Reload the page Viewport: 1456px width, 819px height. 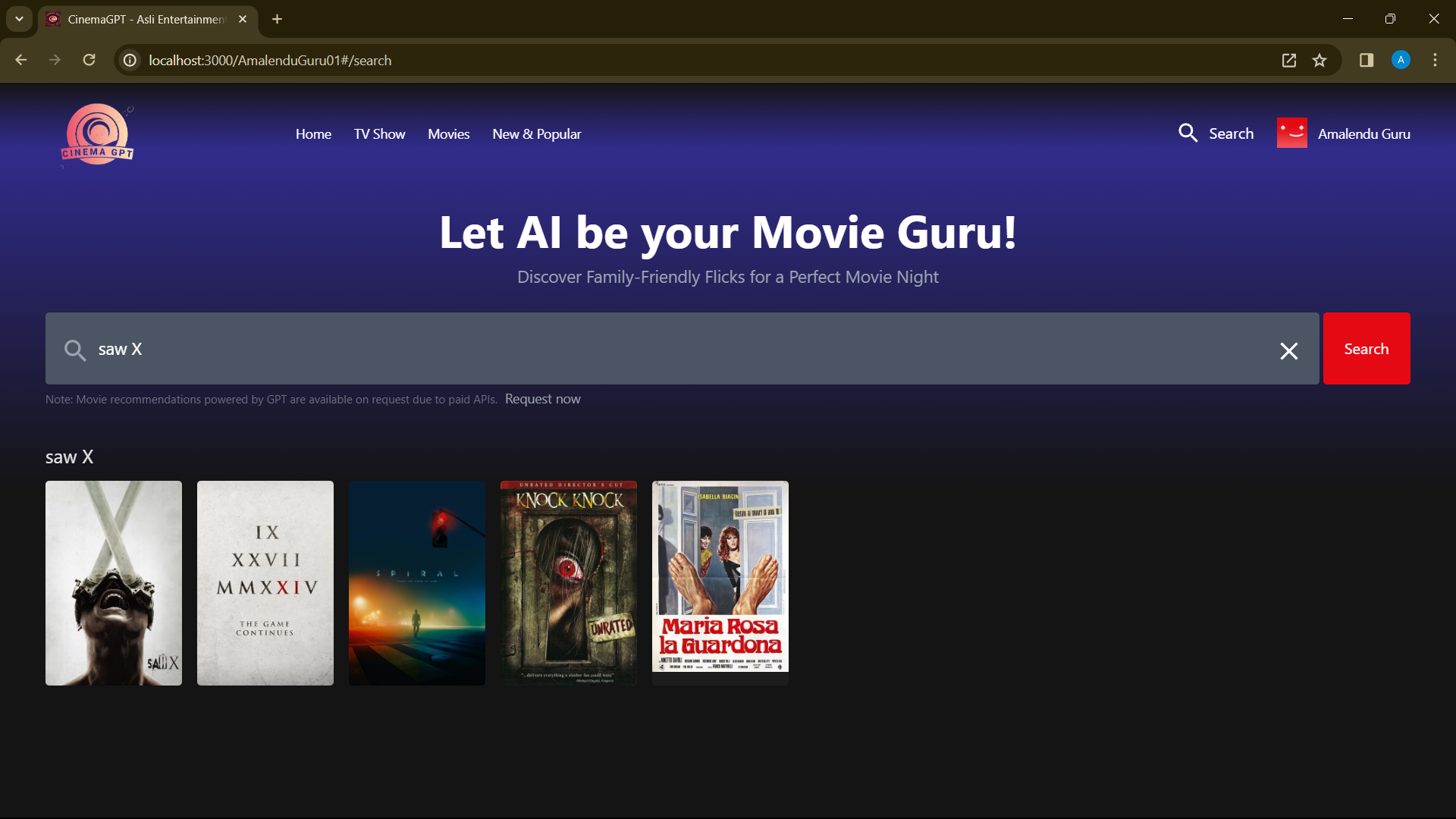tap(89, 61)
